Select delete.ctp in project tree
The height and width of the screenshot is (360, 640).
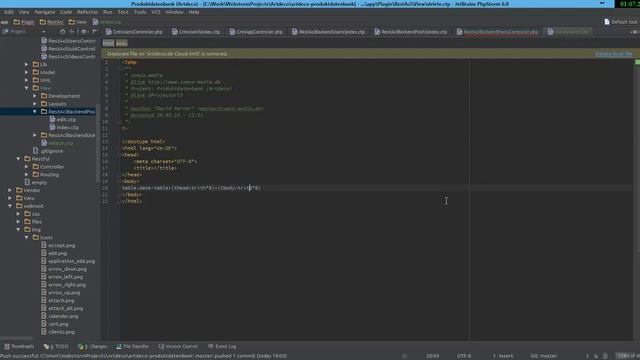click(x=57, y=143)
